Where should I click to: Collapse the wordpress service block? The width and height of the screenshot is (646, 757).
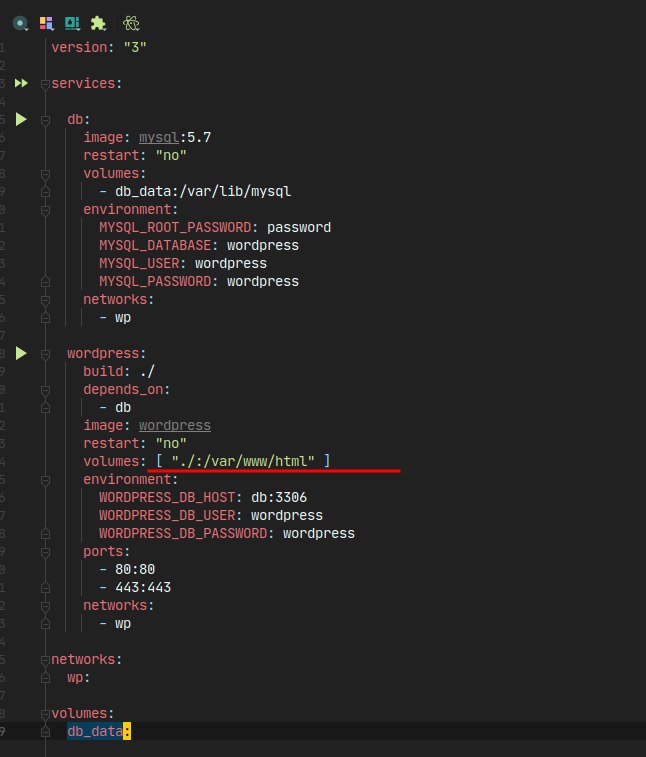click(45, 354)
